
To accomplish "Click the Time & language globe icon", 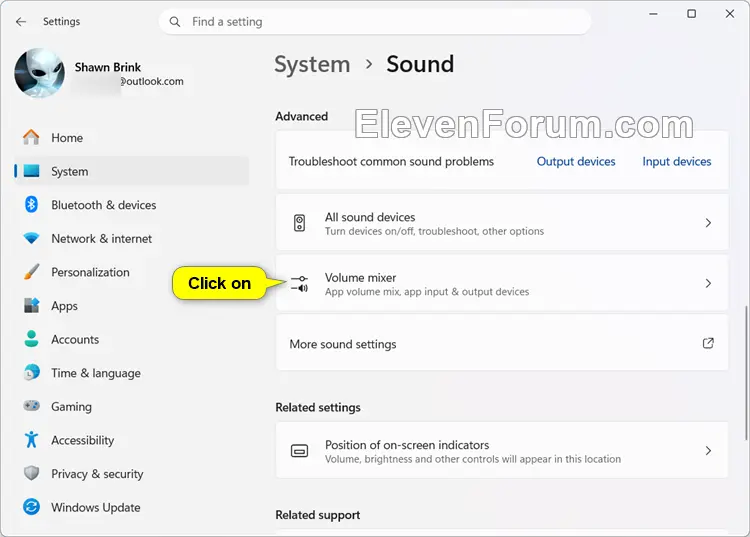I will point(32,373).
